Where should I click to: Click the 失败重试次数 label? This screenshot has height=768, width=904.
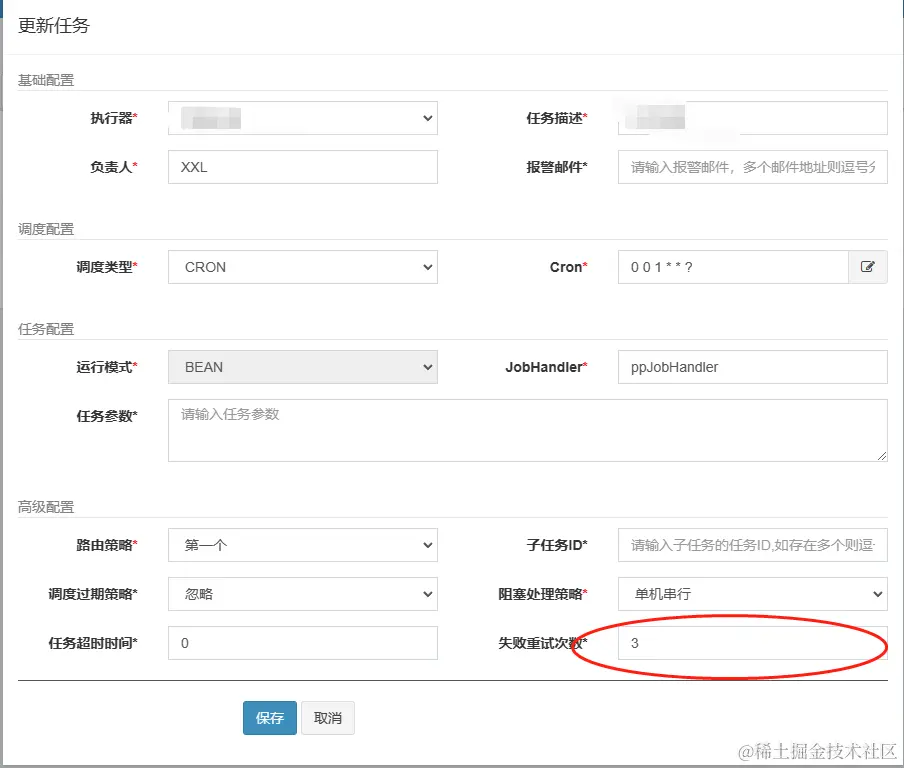click(543, 643)
